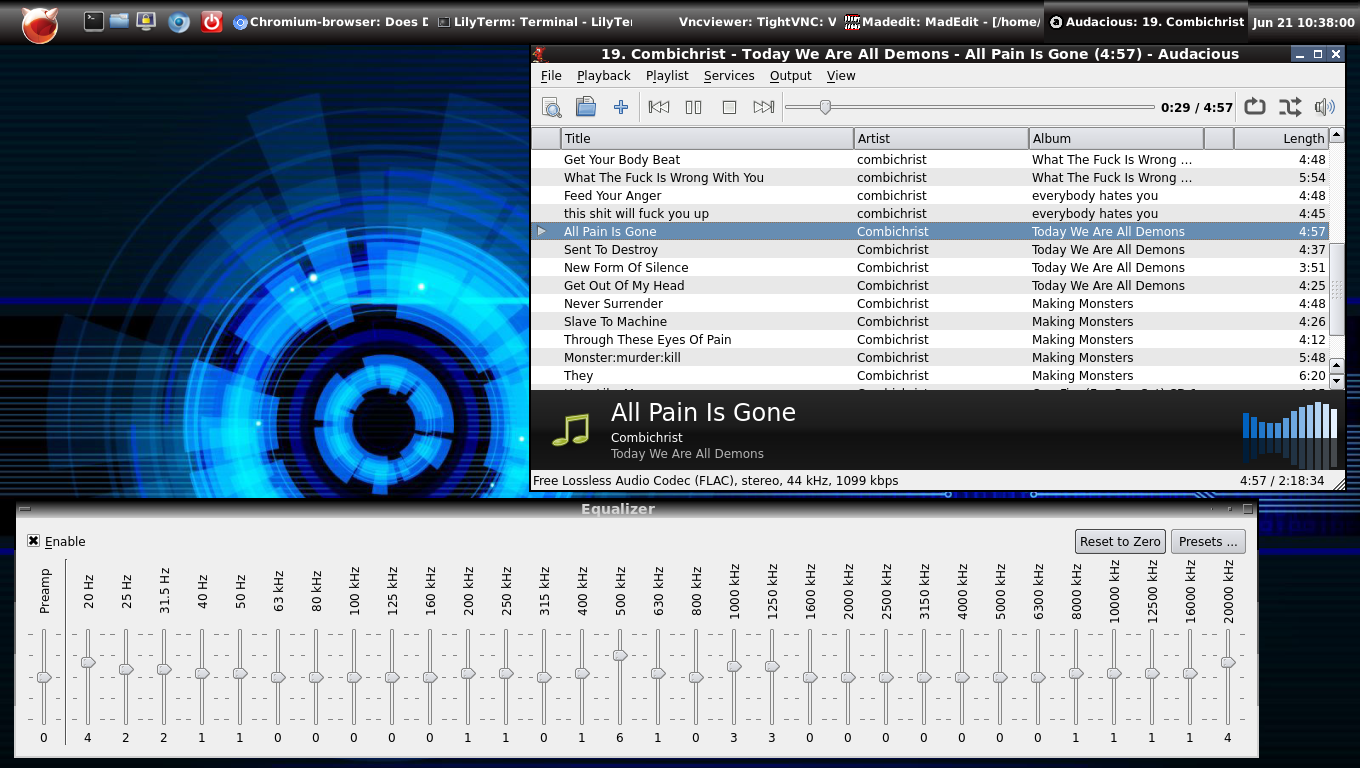The image size is (1360, 768).
Task: Open the Playlist menu
Action: pos(667,76)
